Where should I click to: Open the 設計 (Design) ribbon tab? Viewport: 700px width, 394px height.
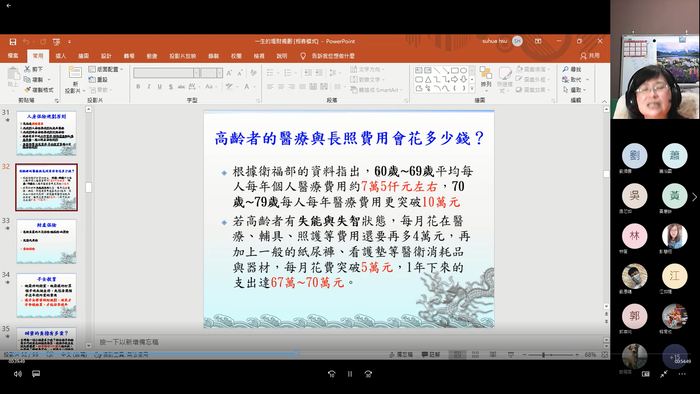[106, 56]
